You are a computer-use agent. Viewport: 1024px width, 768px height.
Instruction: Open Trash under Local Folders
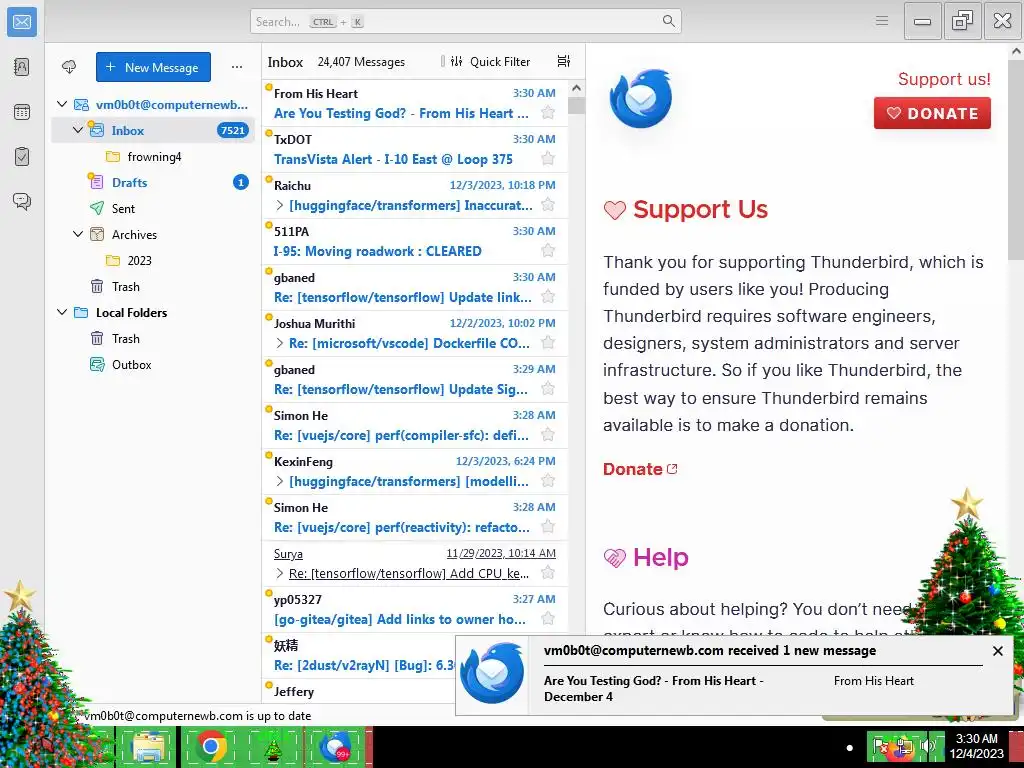[x=153, y=338]
